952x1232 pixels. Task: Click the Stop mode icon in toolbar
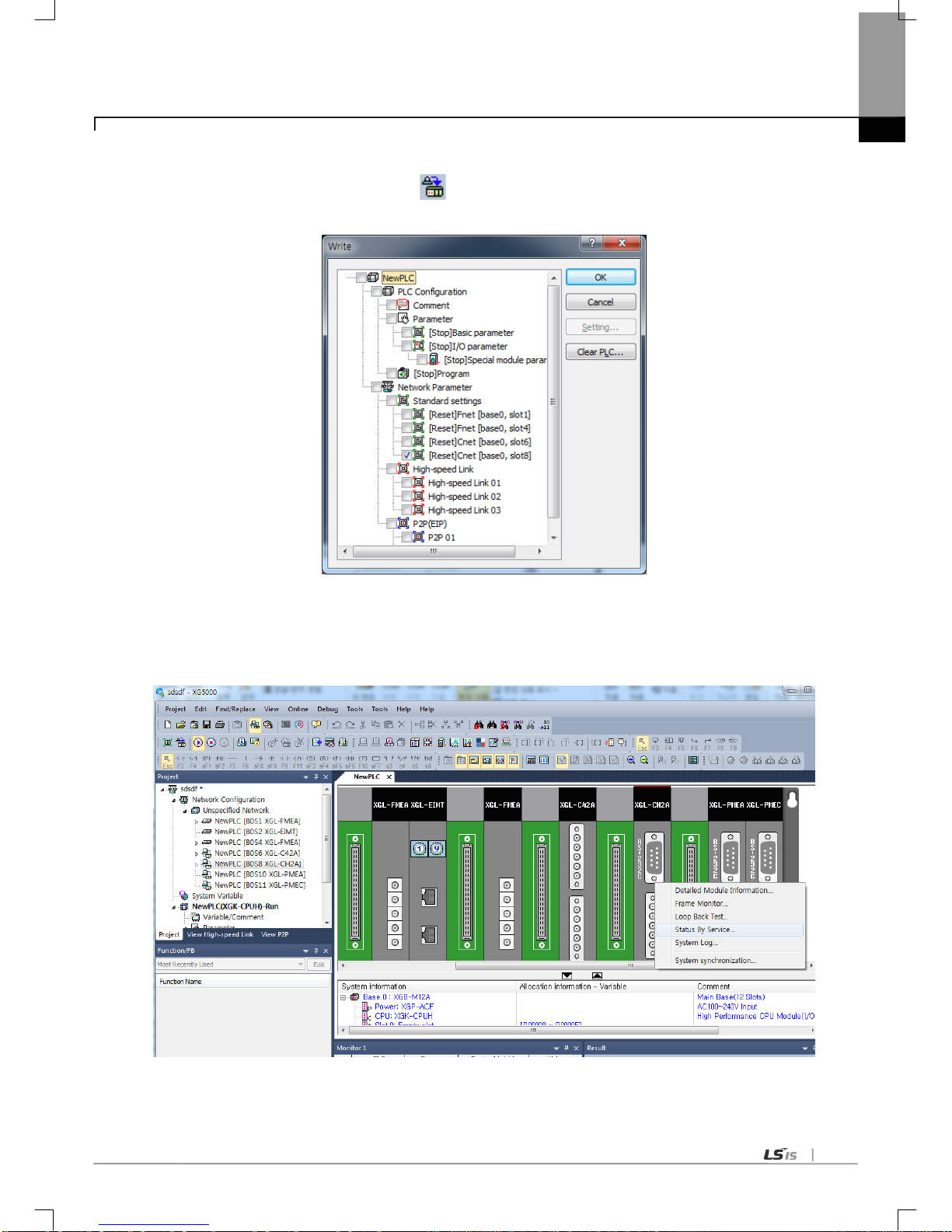click(211, 742)
